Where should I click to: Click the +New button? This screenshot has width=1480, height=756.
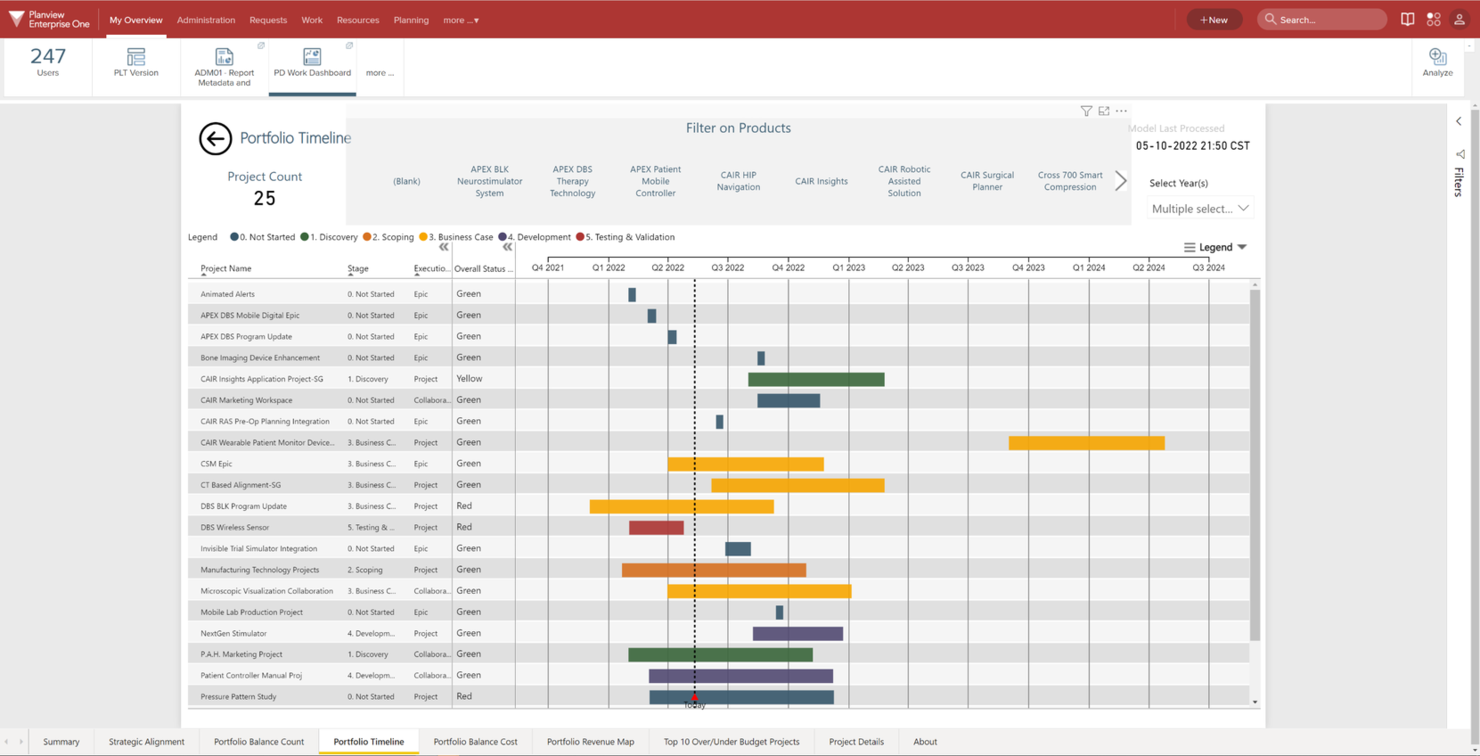tap(1214, 19)
